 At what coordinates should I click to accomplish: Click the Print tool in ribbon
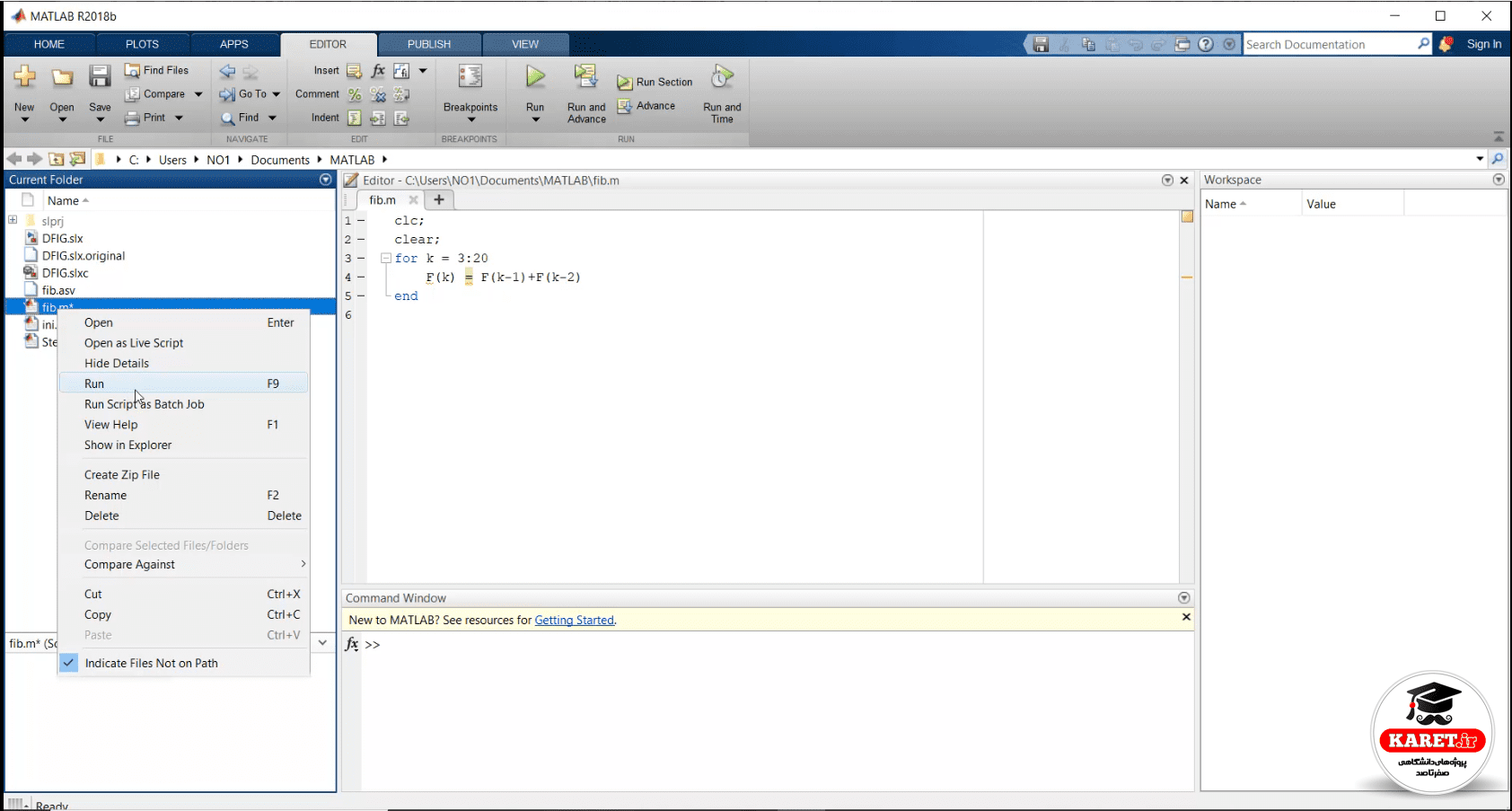pos(145,118)
